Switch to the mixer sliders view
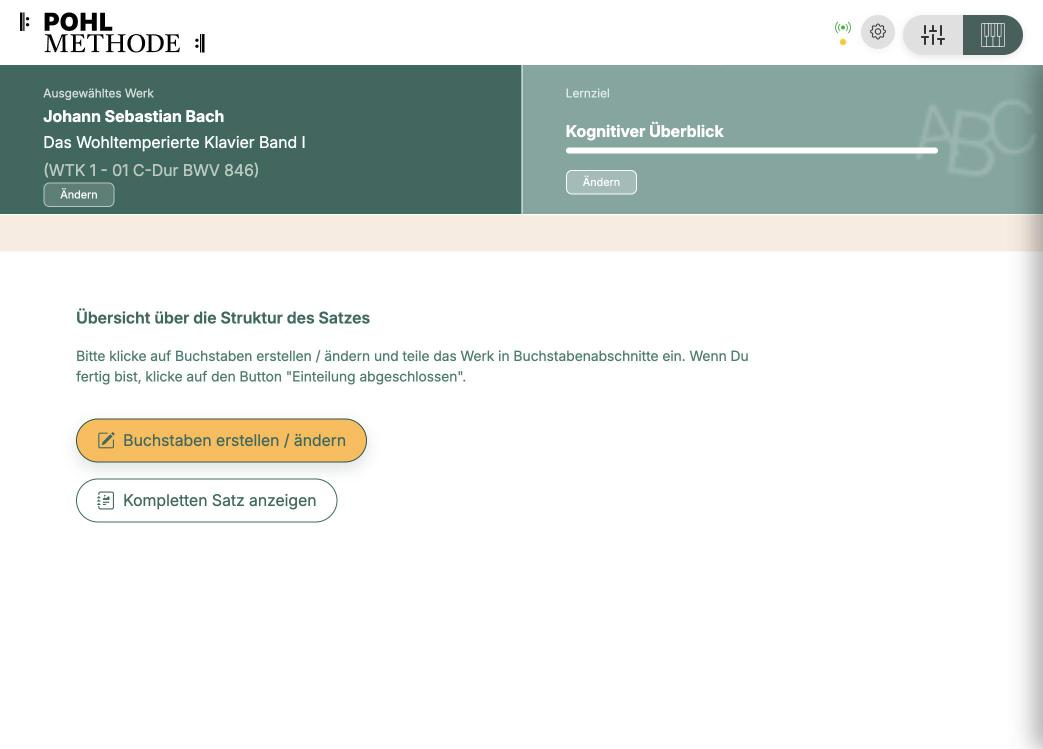 [x=933, y=35]
